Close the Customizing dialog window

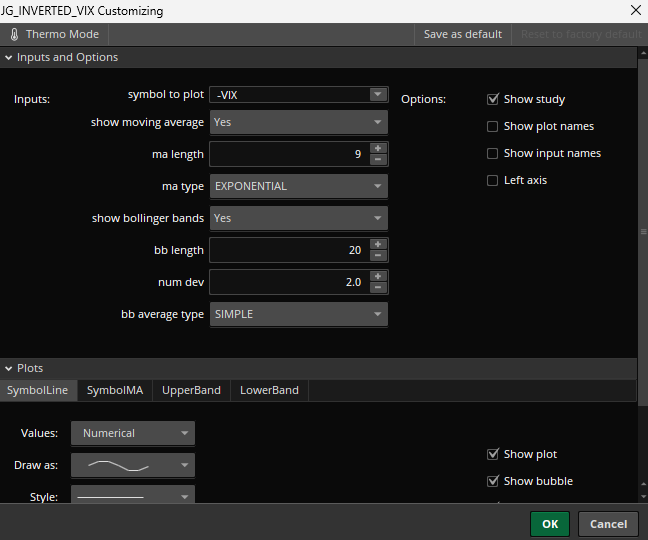[x=636, y=11]
